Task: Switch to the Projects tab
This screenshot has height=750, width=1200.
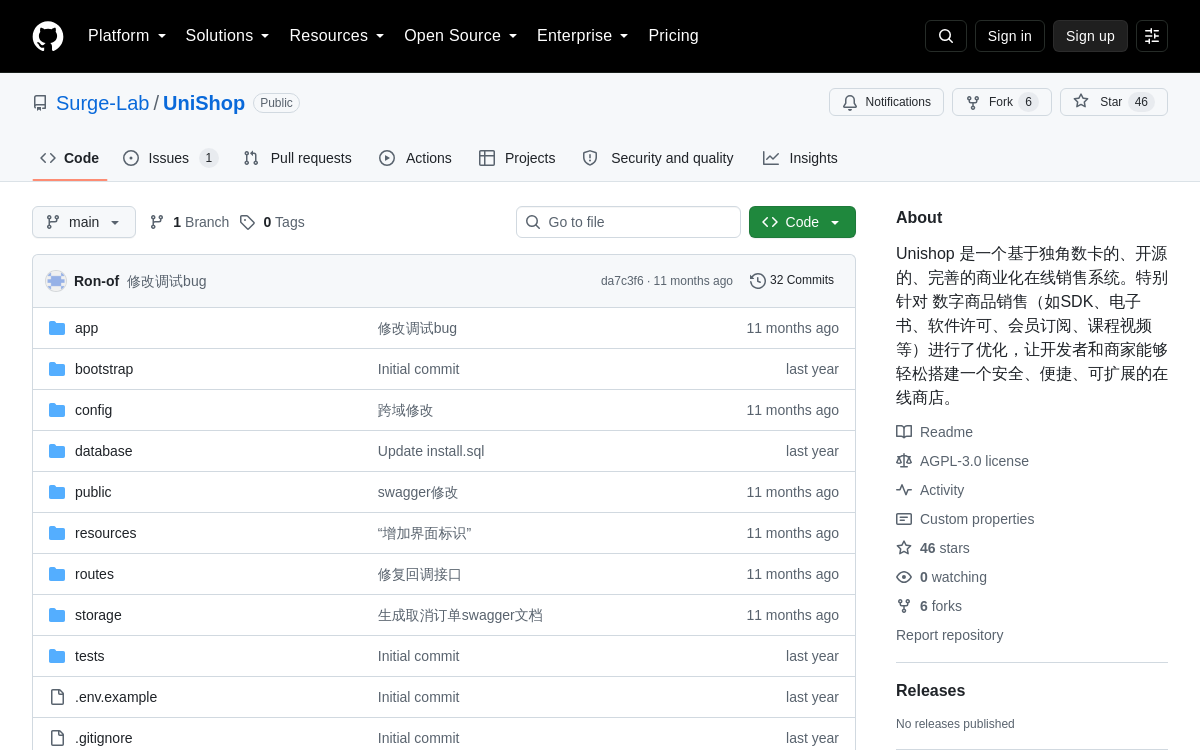Action: 517,158
